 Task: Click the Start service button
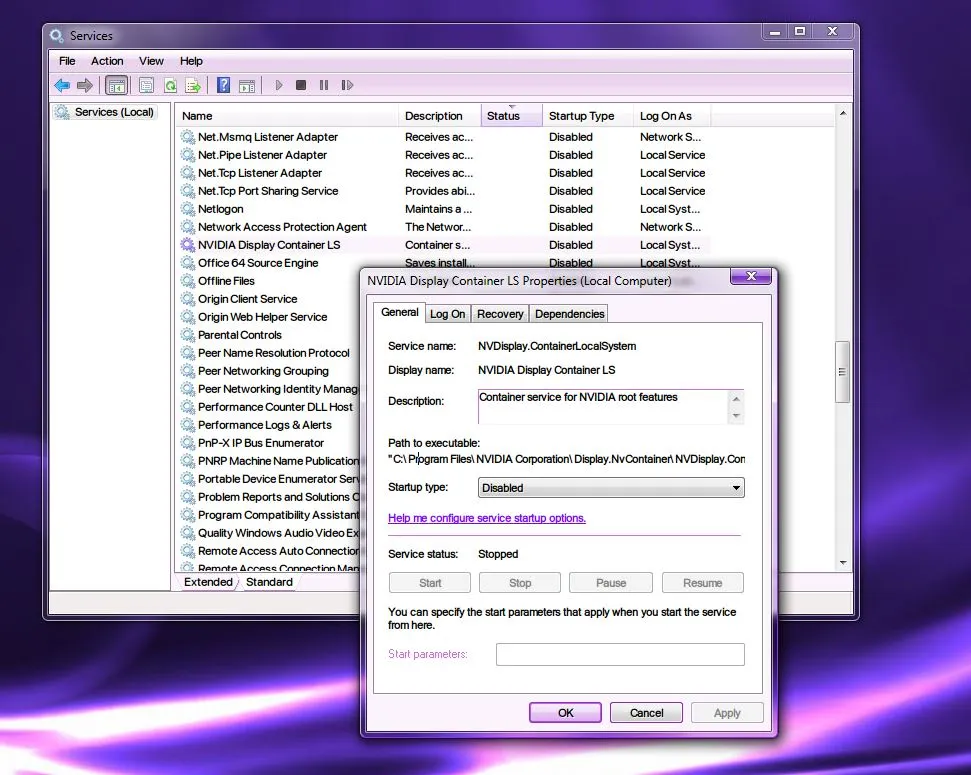tap(430, 583)
